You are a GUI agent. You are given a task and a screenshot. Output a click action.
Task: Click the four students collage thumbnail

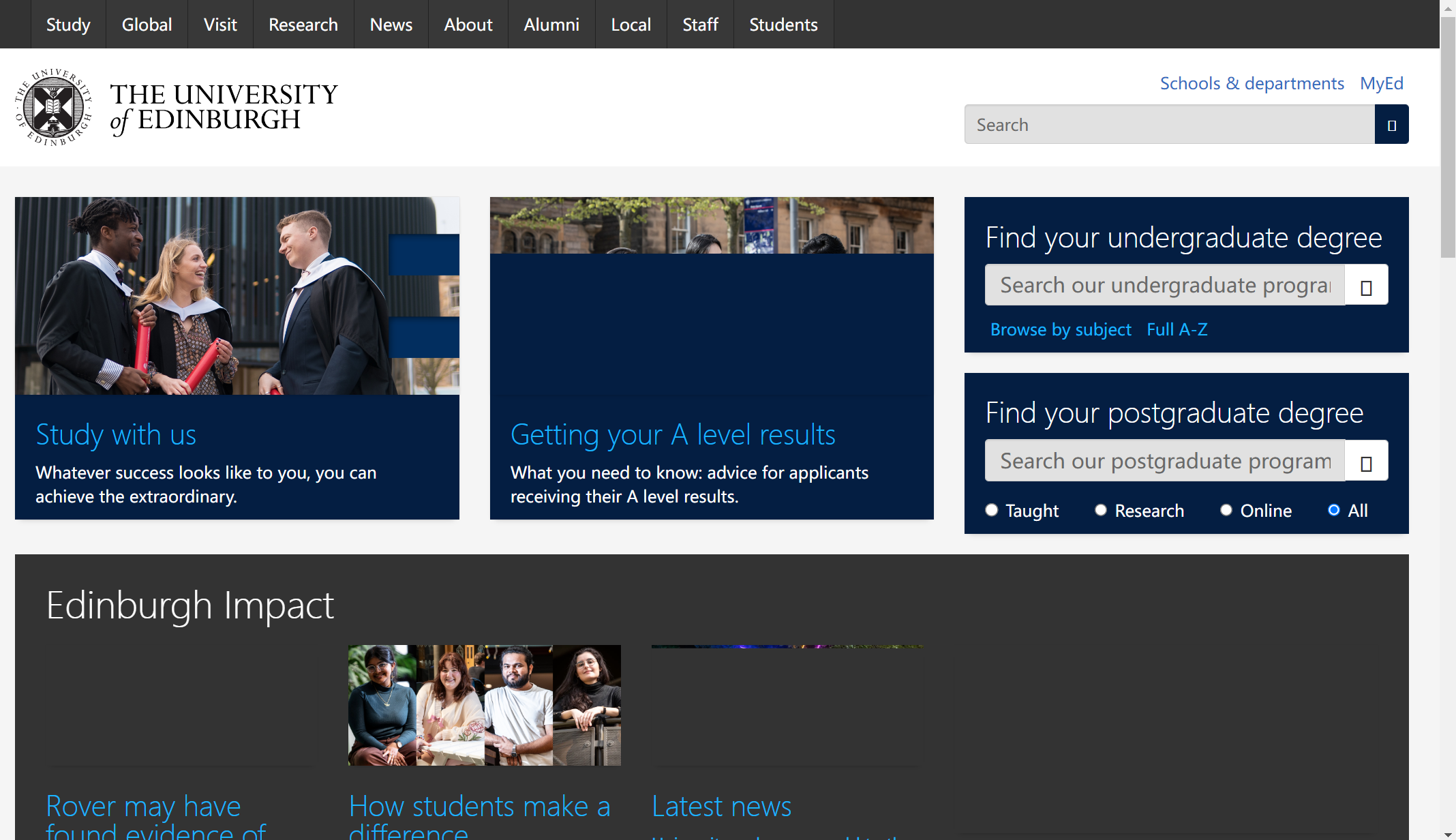(485, 705)
